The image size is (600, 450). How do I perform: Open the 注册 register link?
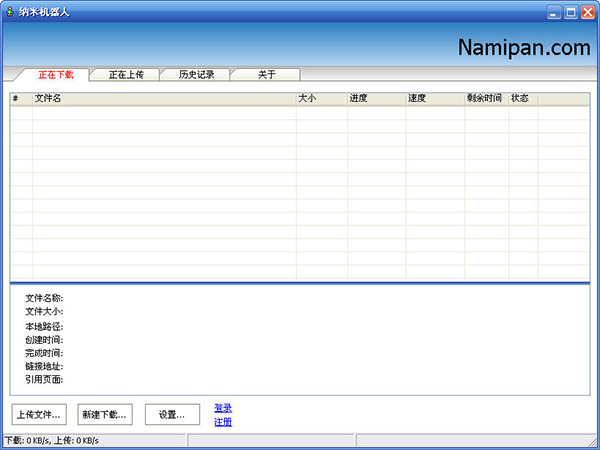point(223,422)
